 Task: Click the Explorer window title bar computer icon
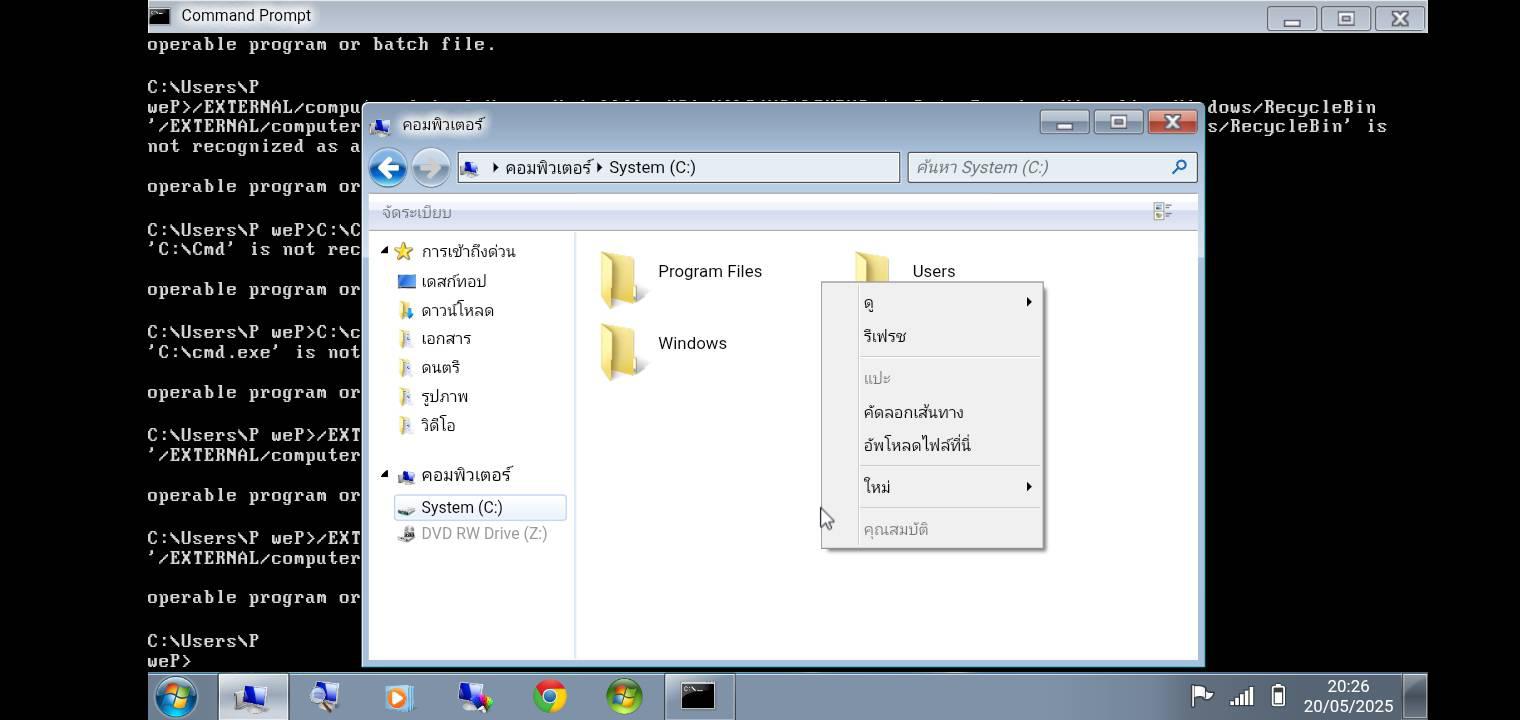(x=380, y=125)
